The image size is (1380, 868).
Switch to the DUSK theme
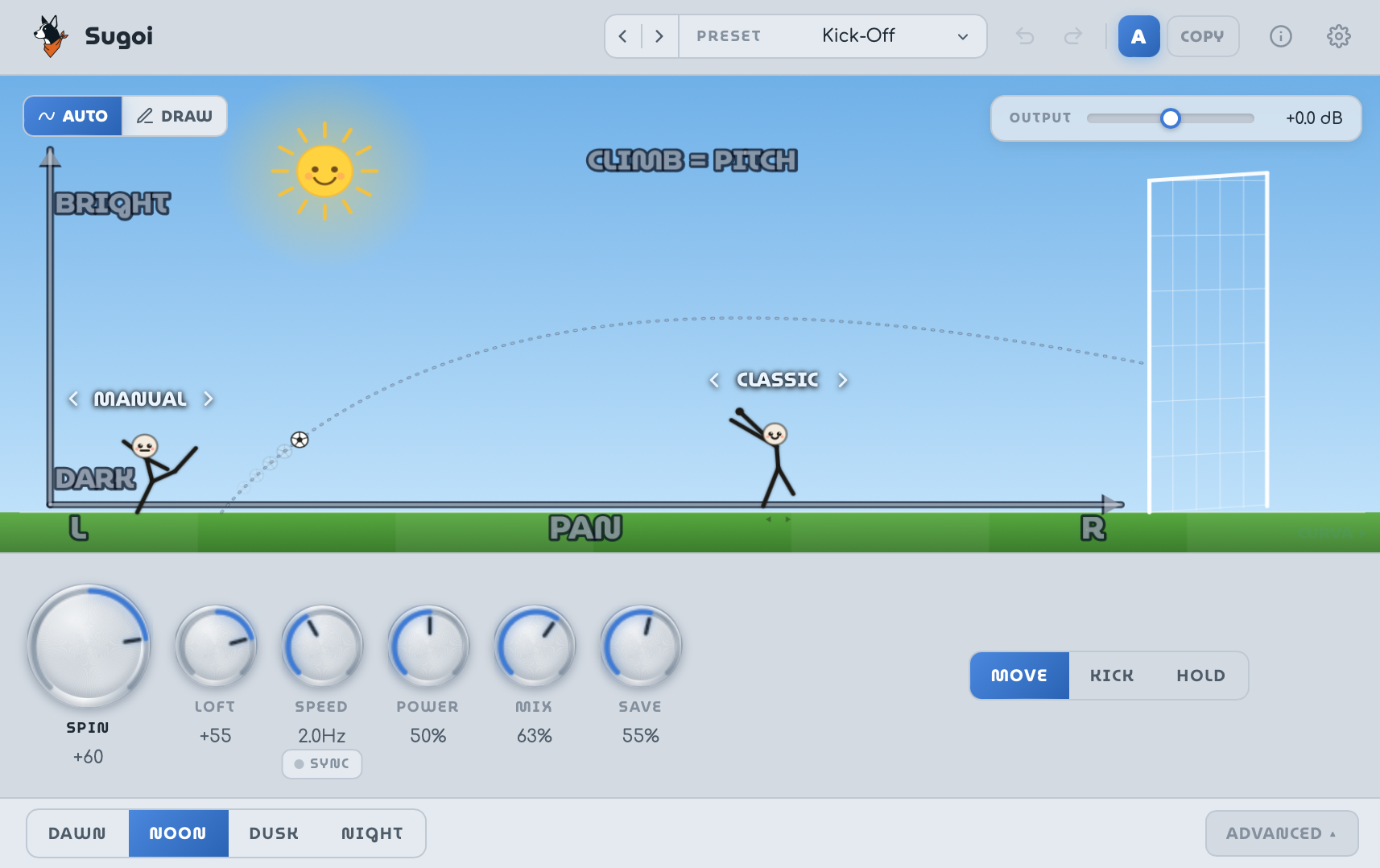(274, 833)
